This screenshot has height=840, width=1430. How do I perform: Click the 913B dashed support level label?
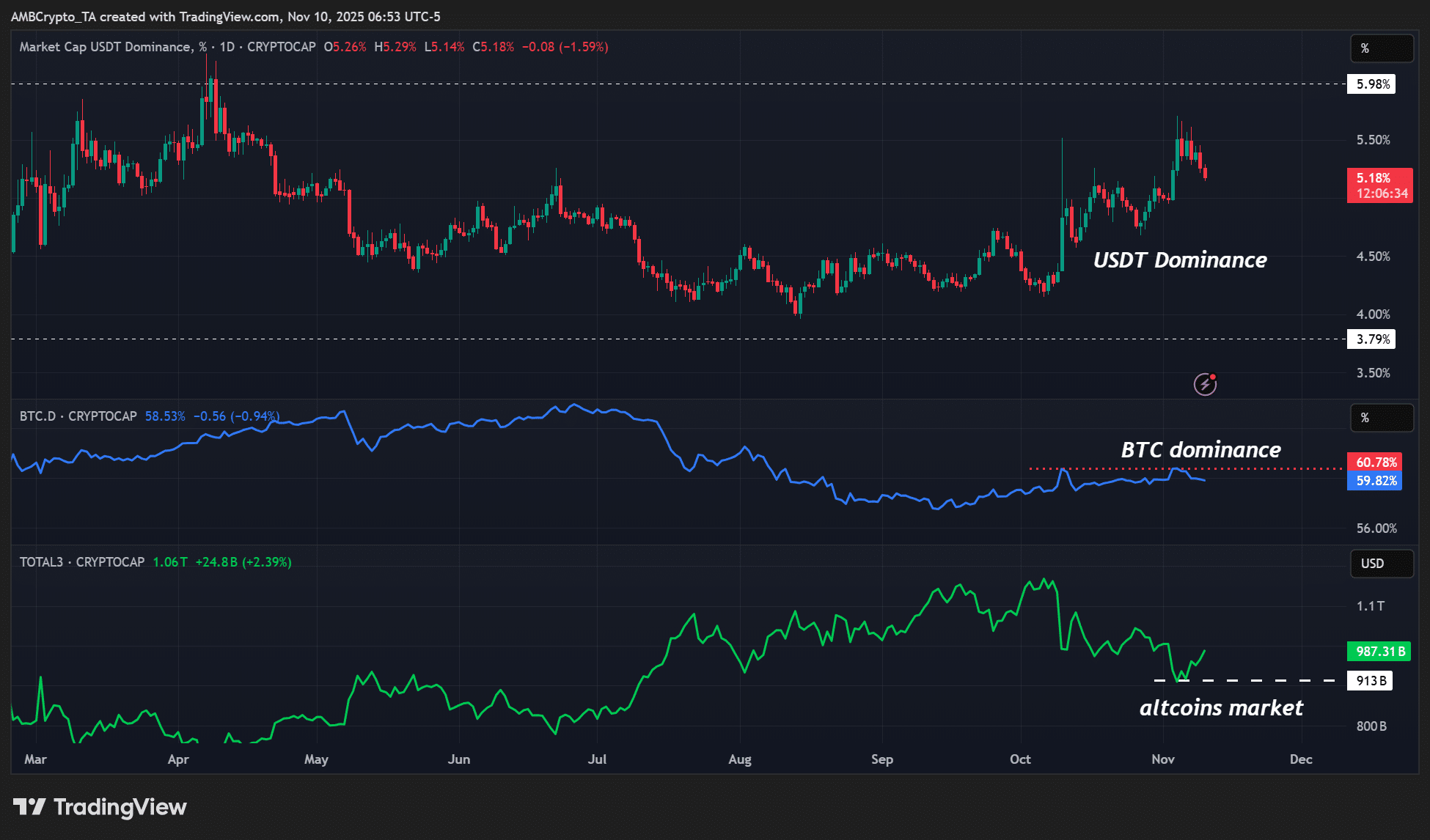pos(1370,680)
